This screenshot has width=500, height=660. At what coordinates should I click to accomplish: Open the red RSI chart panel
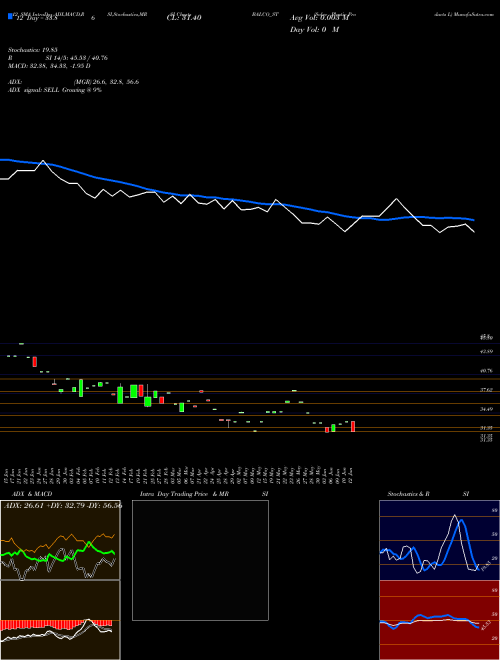tap(439, 620)
